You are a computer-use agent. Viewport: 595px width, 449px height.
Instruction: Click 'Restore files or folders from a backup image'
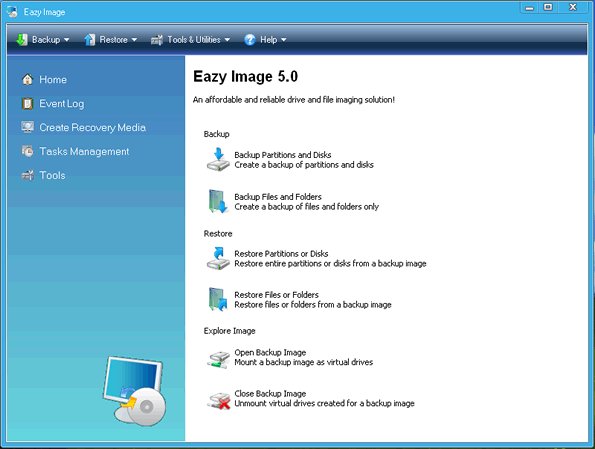[313, 304]
